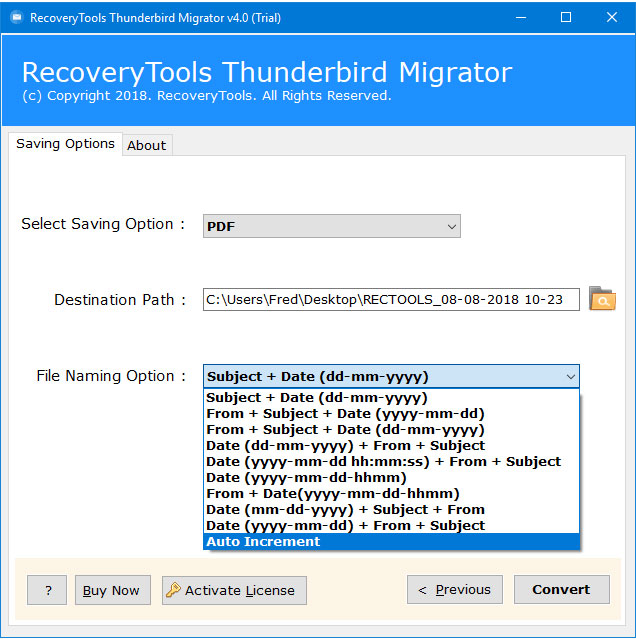Maximize the Thunderbird Migrator window

pos(566,18)
